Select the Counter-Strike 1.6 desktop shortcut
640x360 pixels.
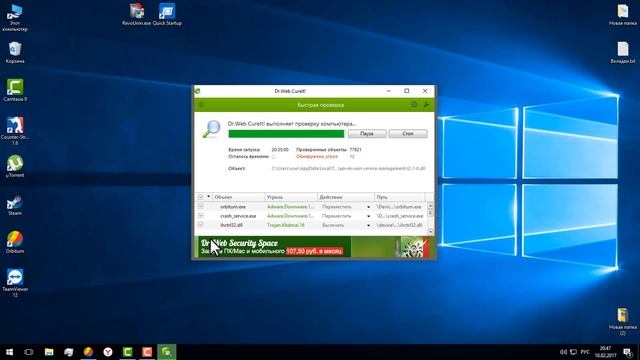[15, 131]
